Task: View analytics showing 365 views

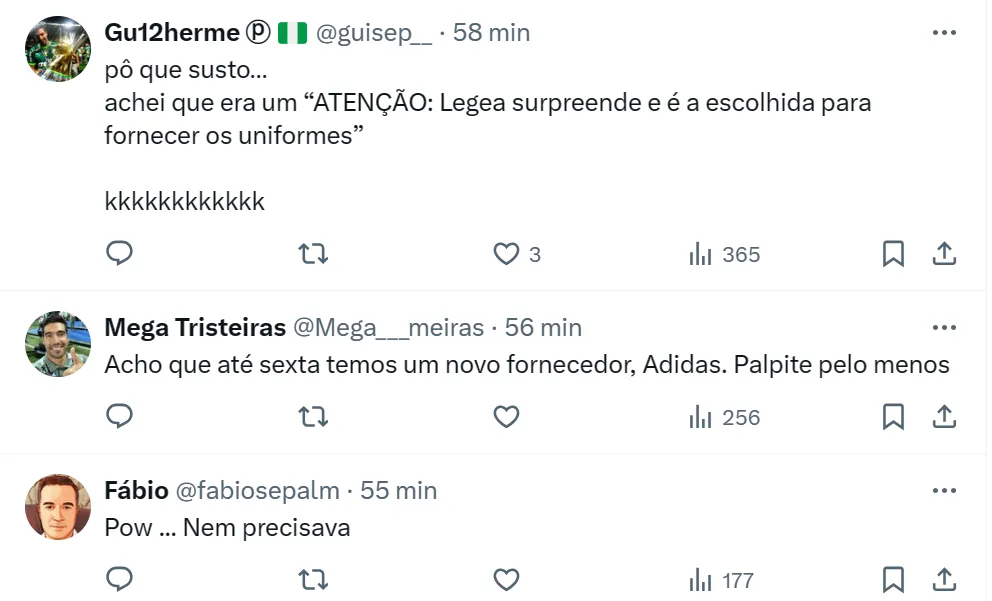Action: 725,254
